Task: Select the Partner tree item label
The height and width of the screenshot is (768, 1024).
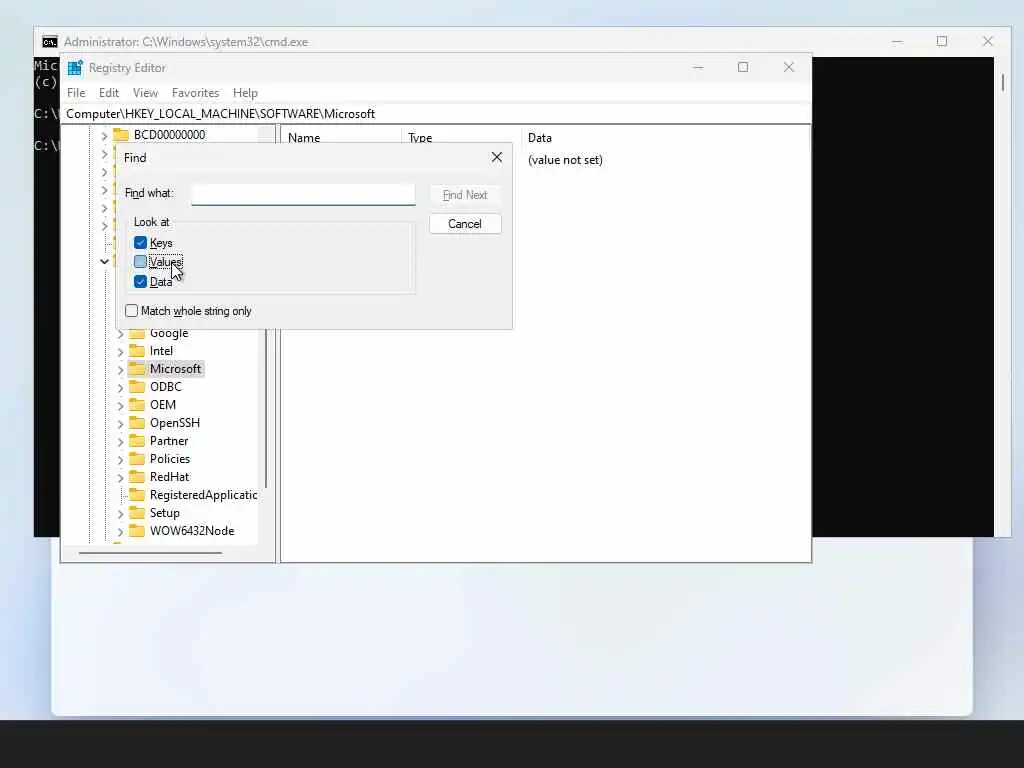Action: pyautogui.click(x=168, y=441)
